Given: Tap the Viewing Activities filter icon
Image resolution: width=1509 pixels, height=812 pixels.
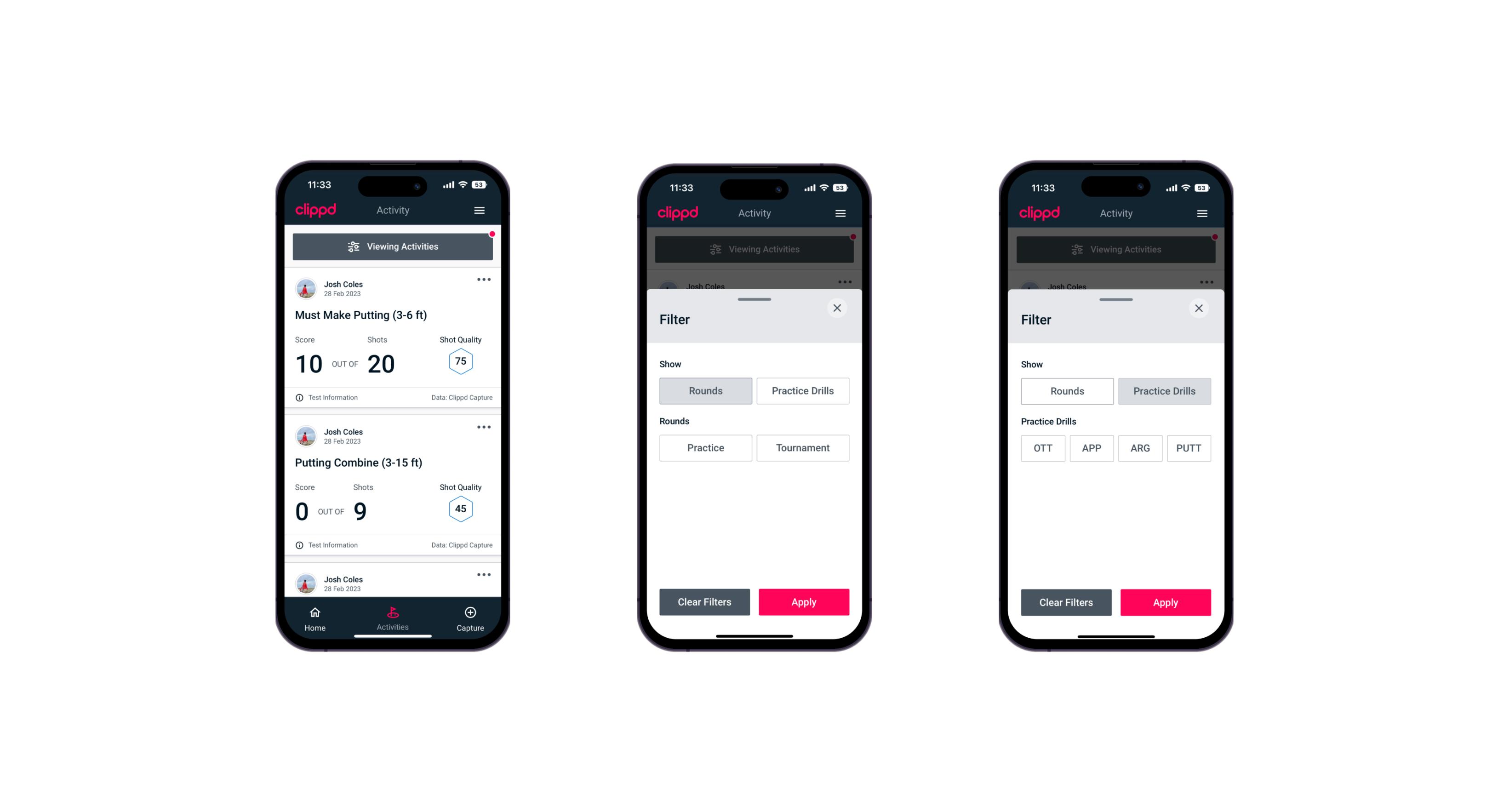Looking at the screenshot, I should (x=353, y=247).
